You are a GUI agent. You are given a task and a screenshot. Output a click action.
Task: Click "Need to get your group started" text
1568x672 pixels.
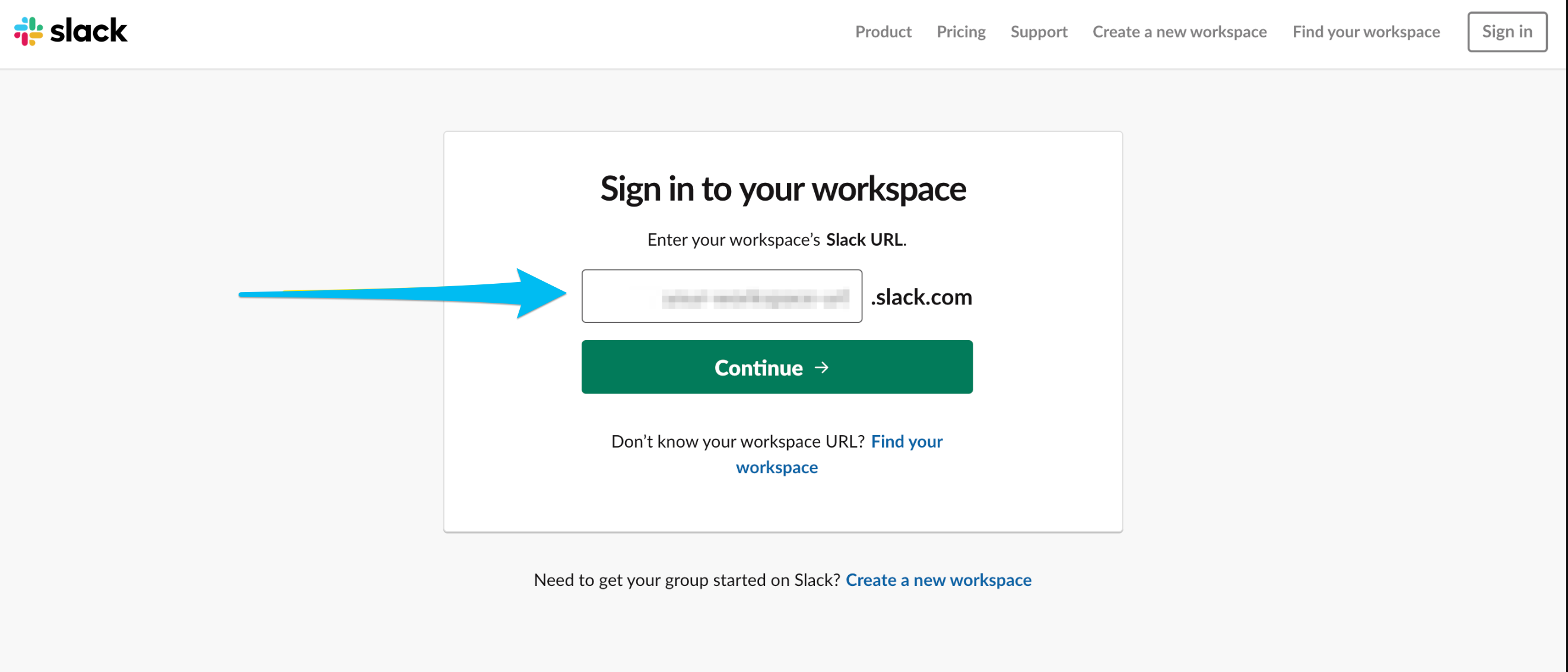click(x=686, y=579)
